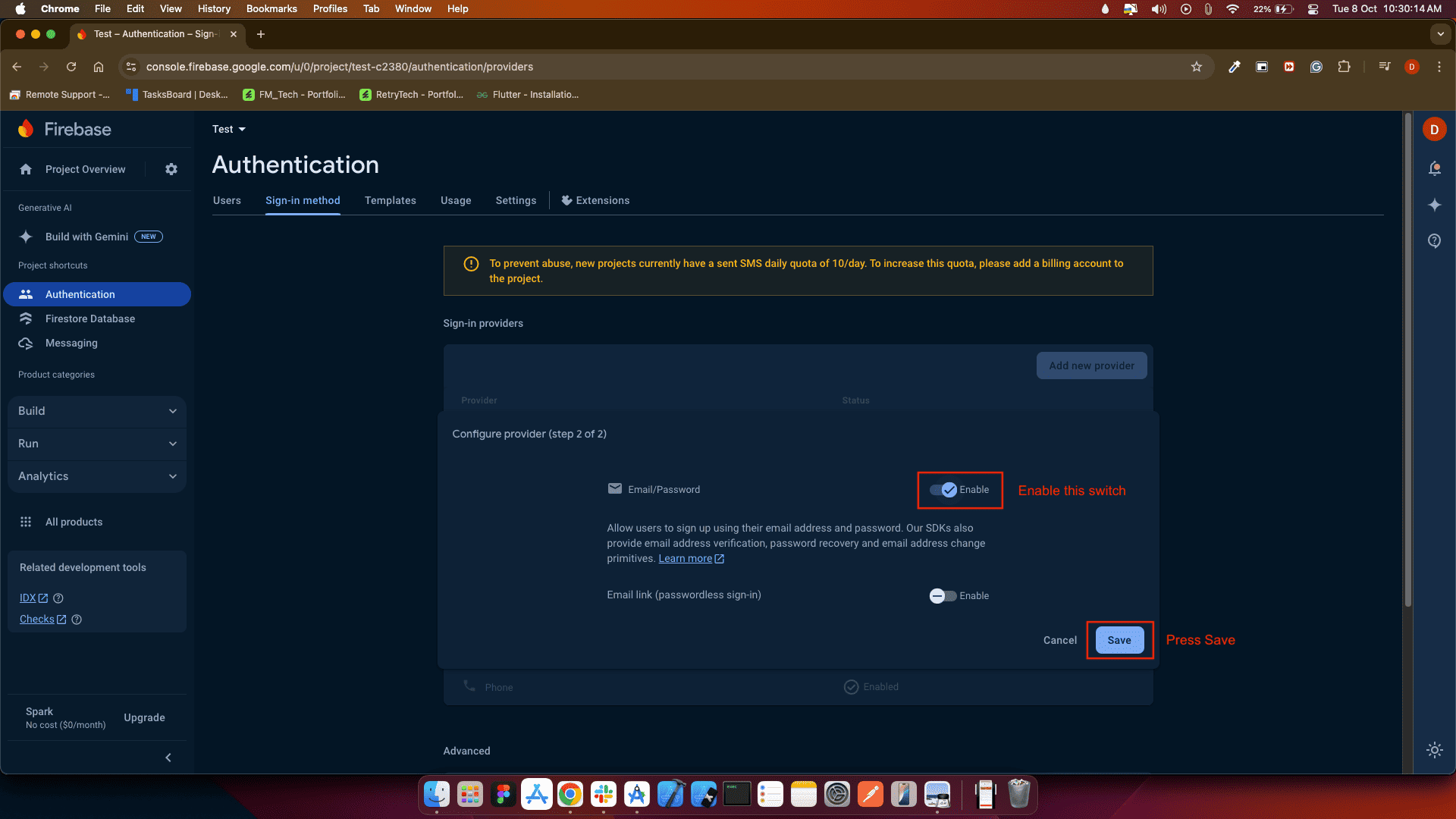Expand the Analytics category
The image size is (1456, 819).
(x=97, y=476)
